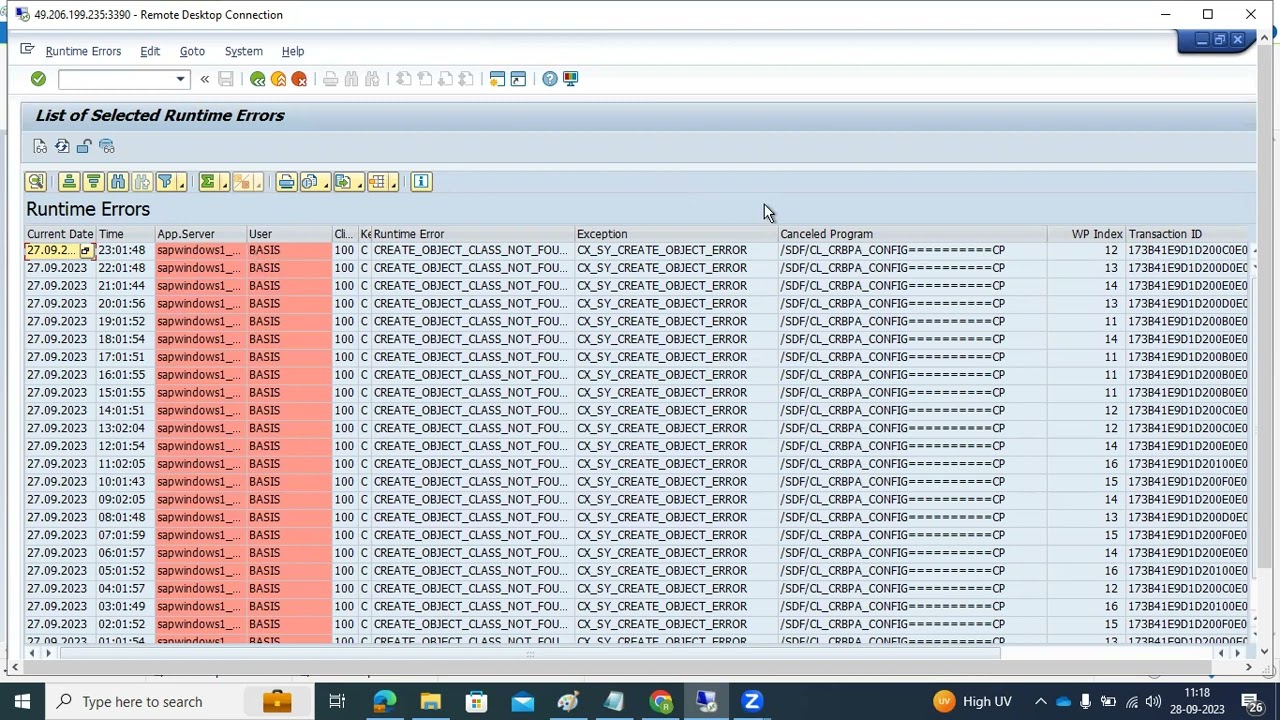Click the WP Index column header
This screenshot has height=720, width=1280.
coord(1086,234)
